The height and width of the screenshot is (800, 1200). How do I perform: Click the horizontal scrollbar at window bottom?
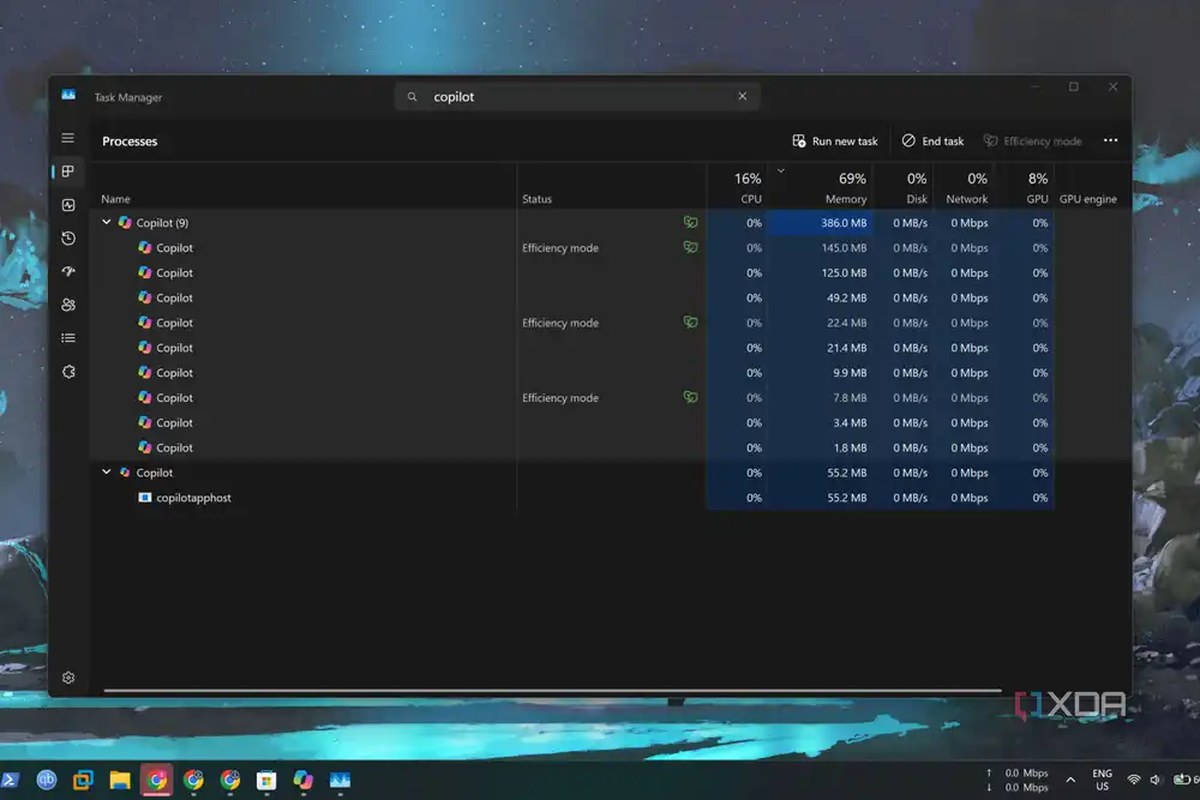click(x=552, y=690)
